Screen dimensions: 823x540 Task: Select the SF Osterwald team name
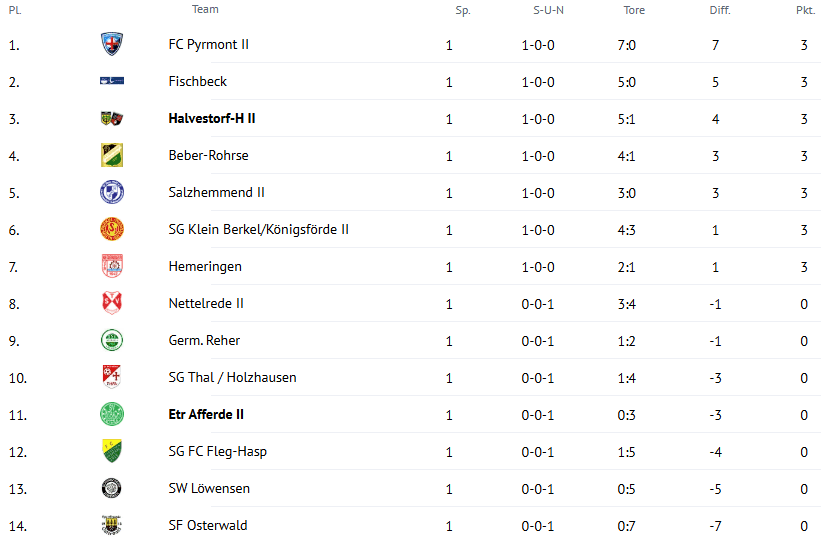[208, 525]
